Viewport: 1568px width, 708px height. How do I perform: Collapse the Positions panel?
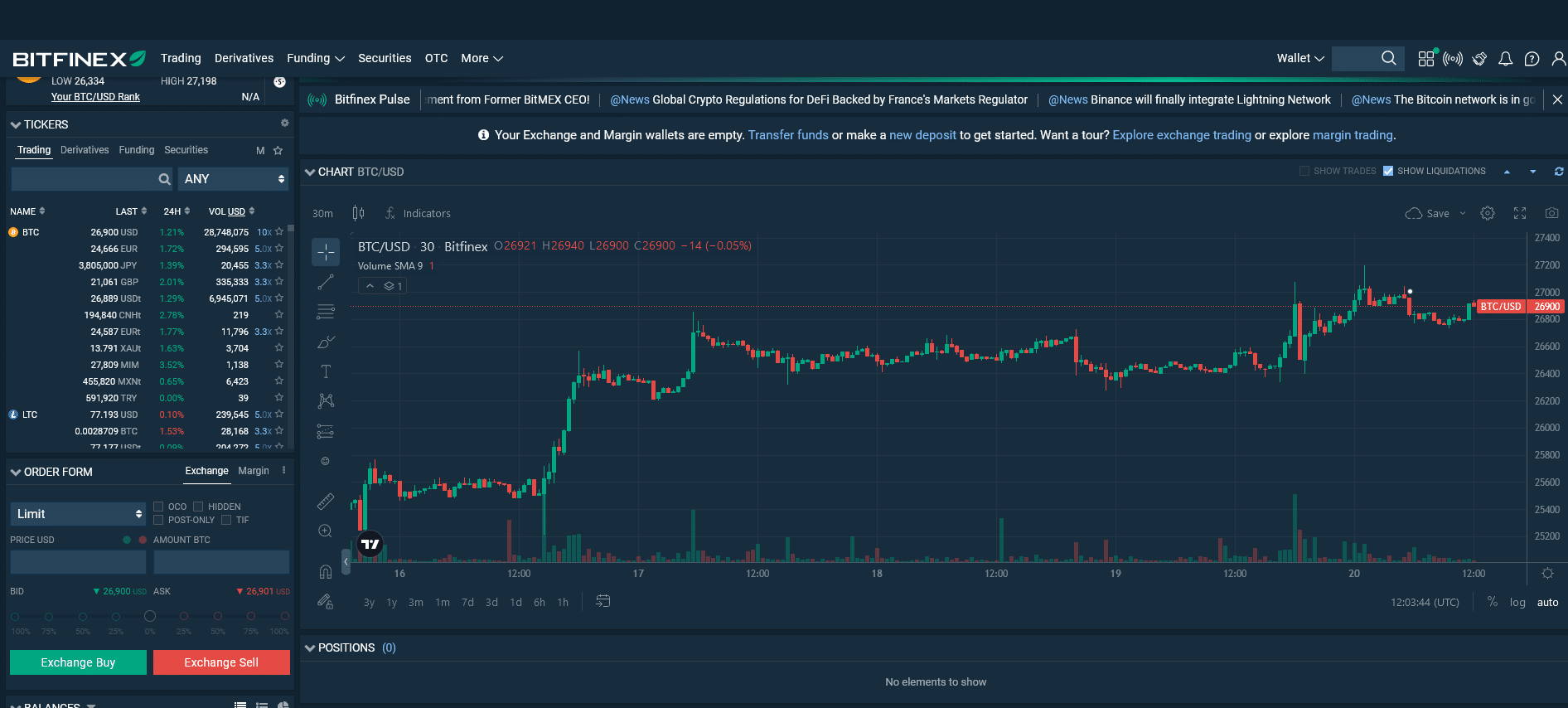[310, 647]
